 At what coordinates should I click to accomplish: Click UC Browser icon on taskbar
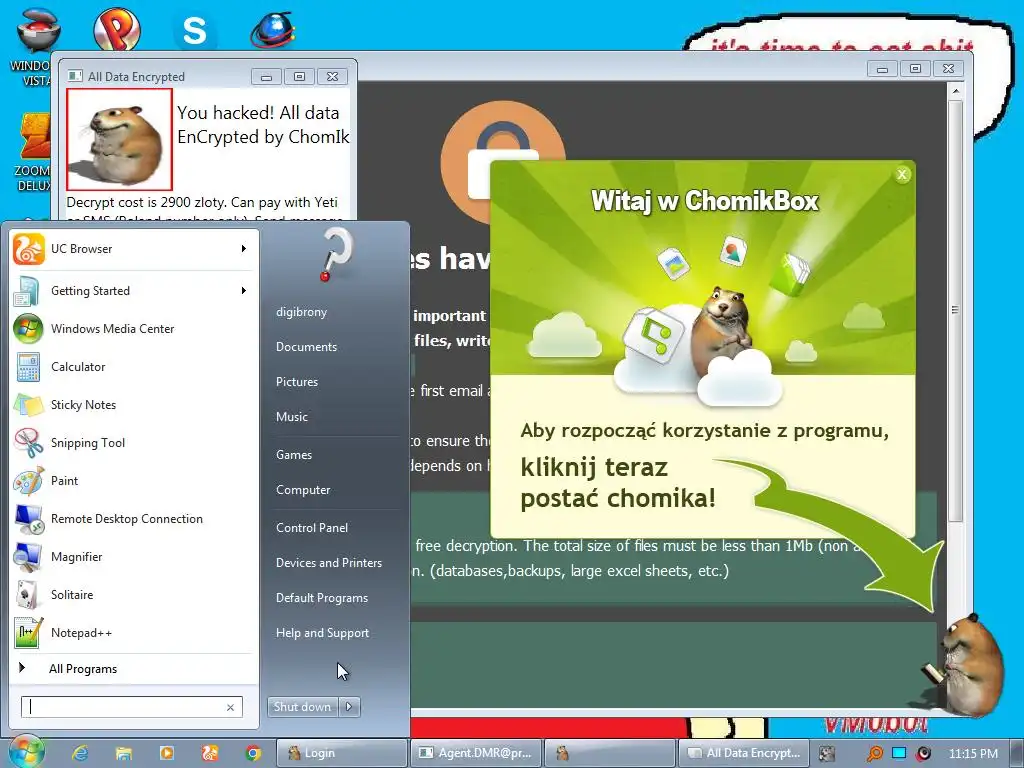point(210,753)
